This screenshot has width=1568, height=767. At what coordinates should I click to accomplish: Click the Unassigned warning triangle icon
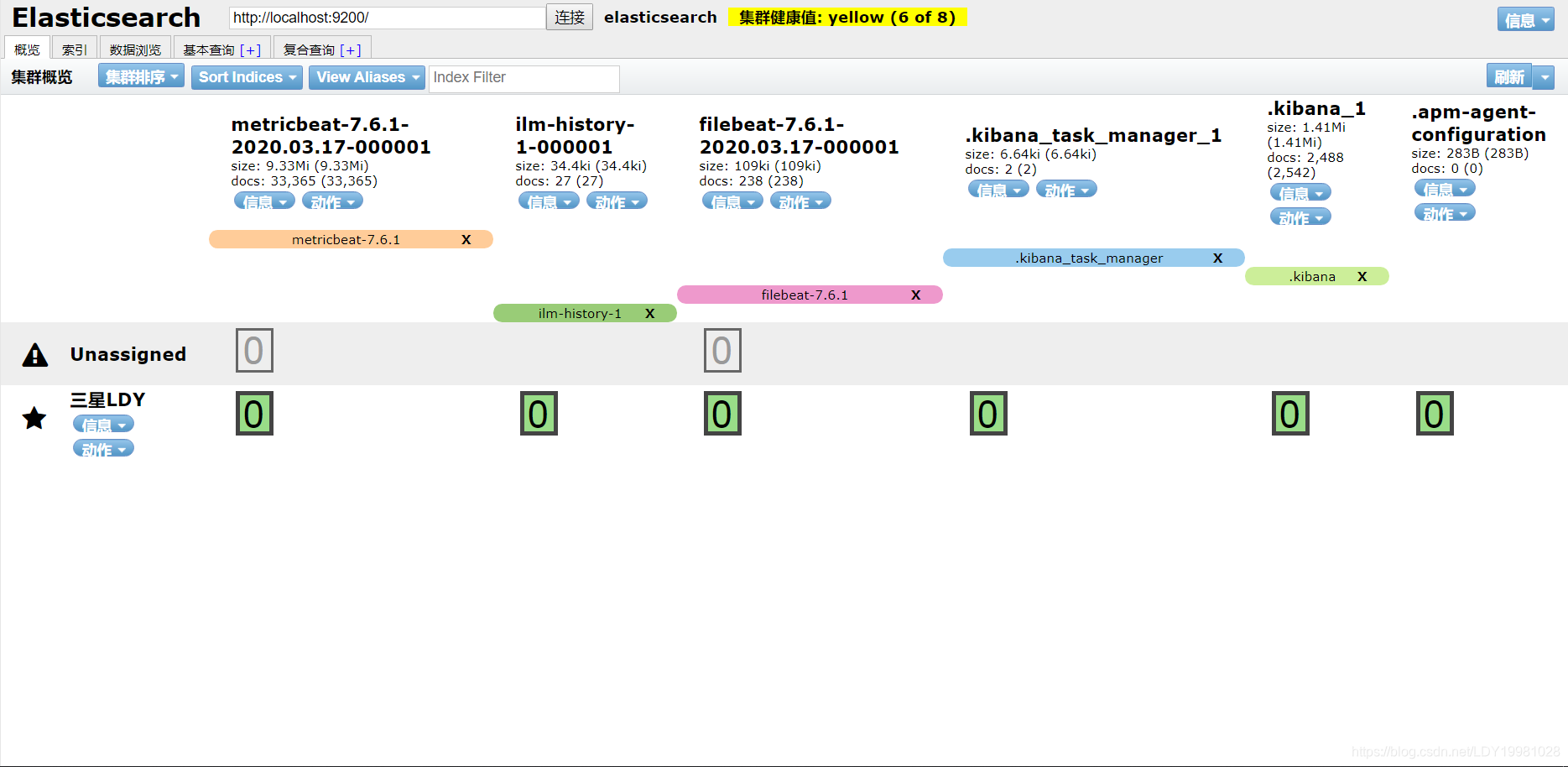coord(35,355)
